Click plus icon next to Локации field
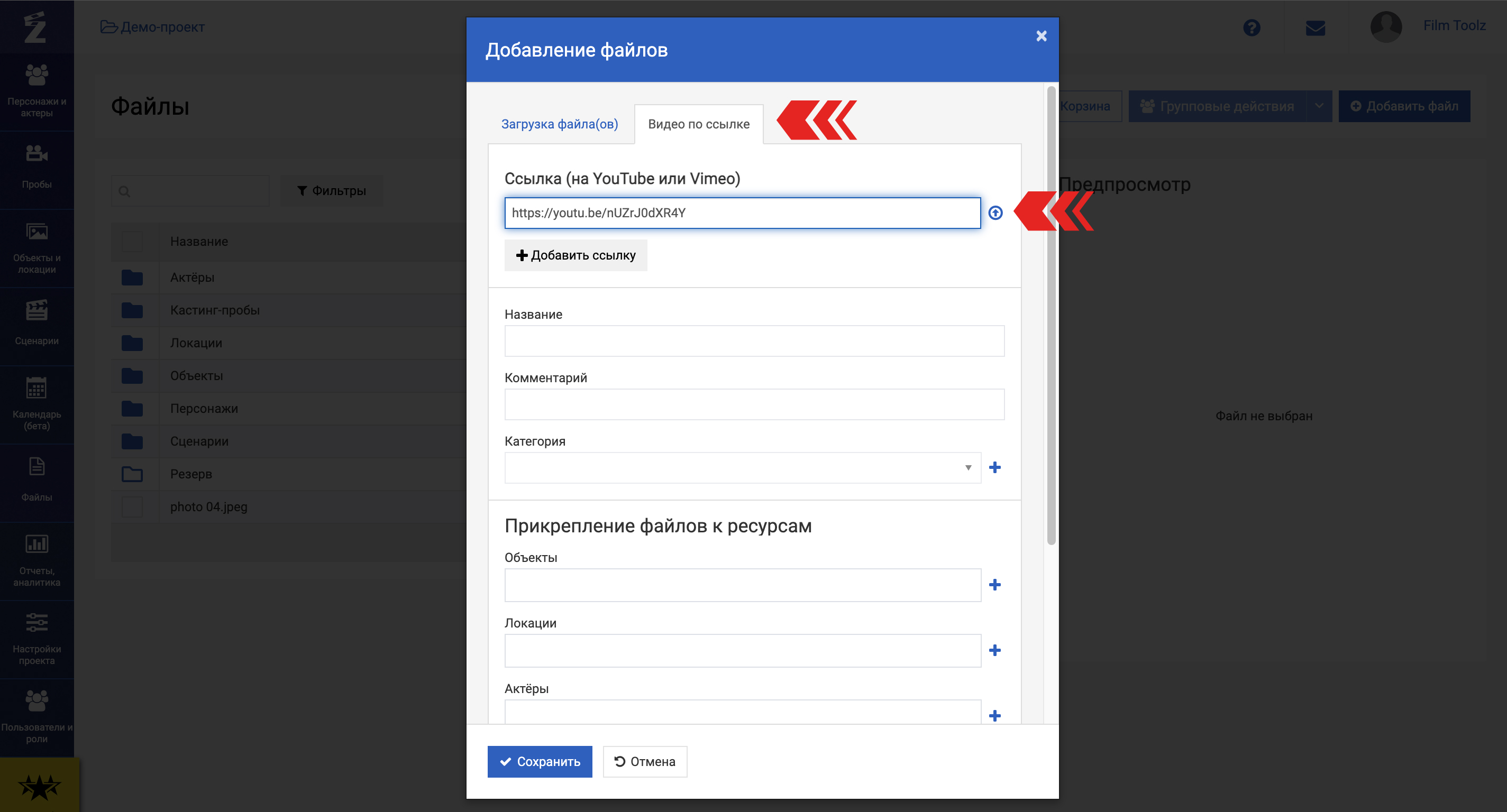This screenshot has width=1507, height=812. (994, 650)
